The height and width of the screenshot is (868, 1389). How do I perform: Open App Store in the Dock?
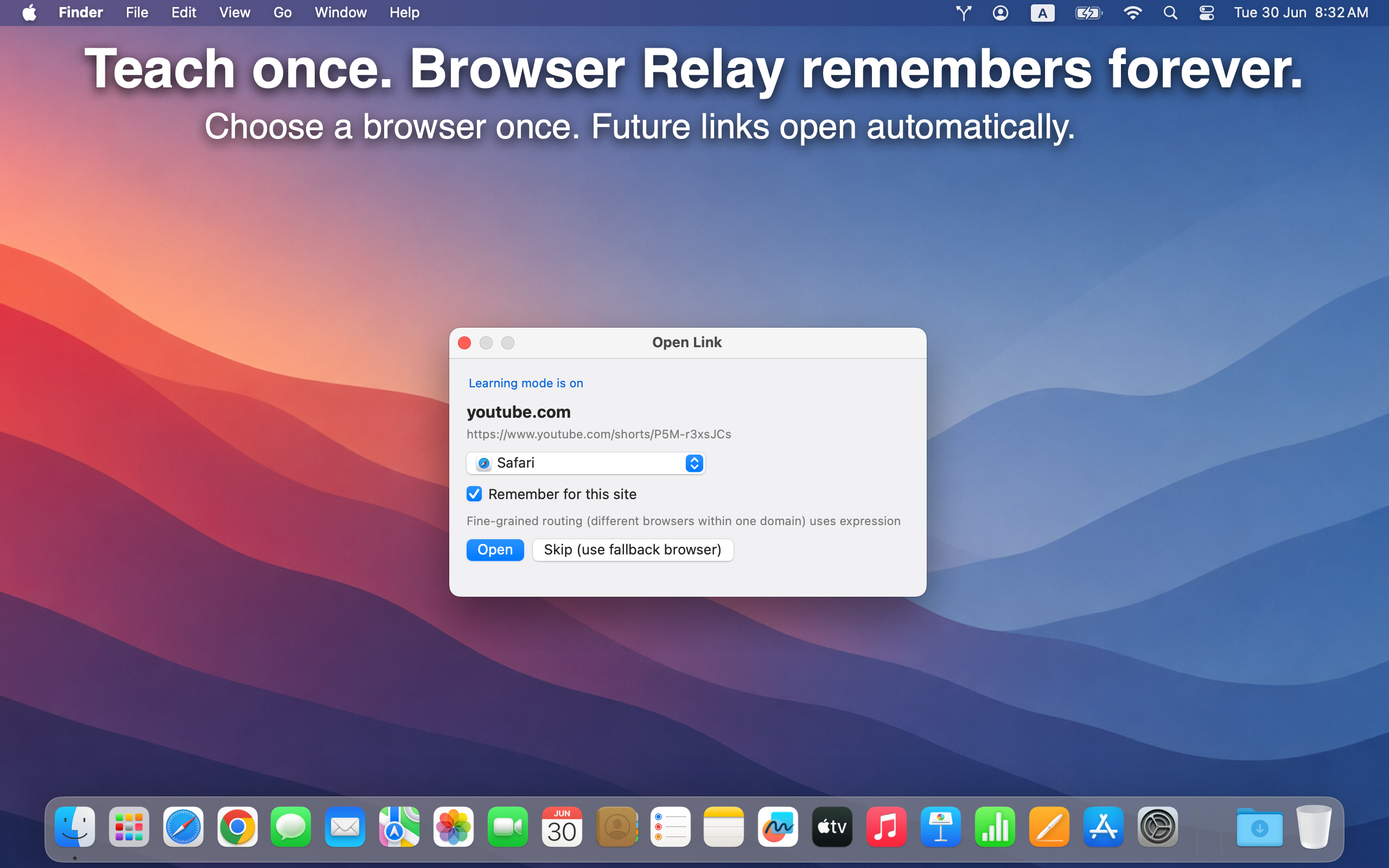[x=1104, y=827]
